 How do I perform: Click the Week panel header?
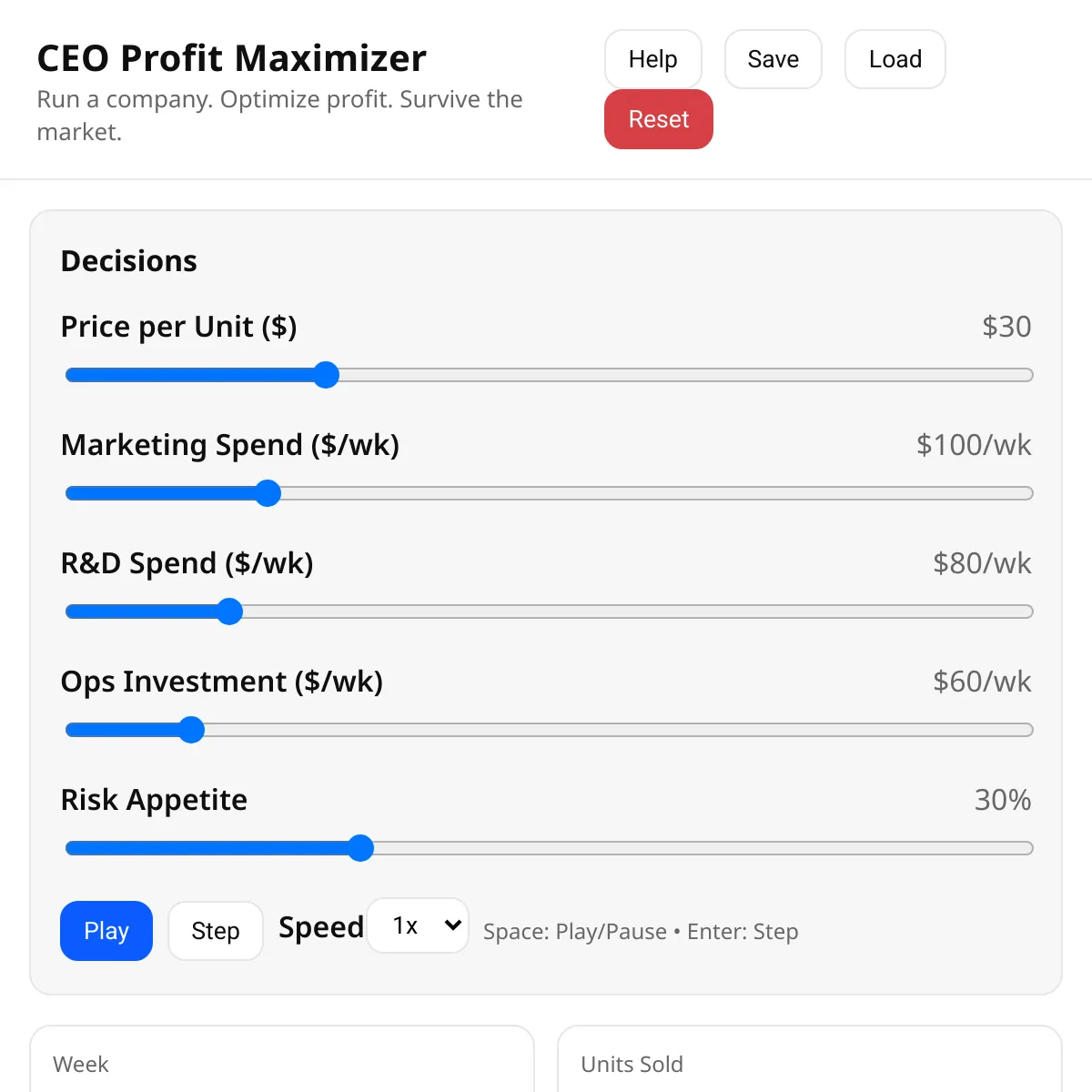(x=80, y=1064)
